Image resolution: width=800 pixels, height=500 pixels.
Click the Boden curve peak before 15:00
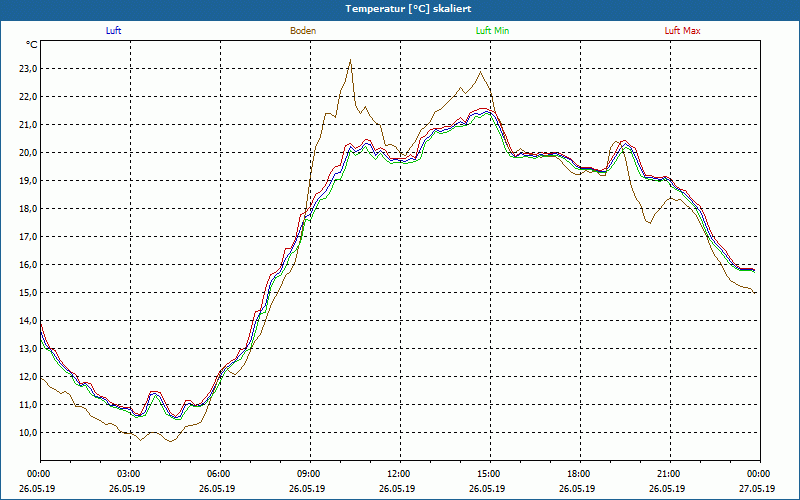[x=480, y=72]
